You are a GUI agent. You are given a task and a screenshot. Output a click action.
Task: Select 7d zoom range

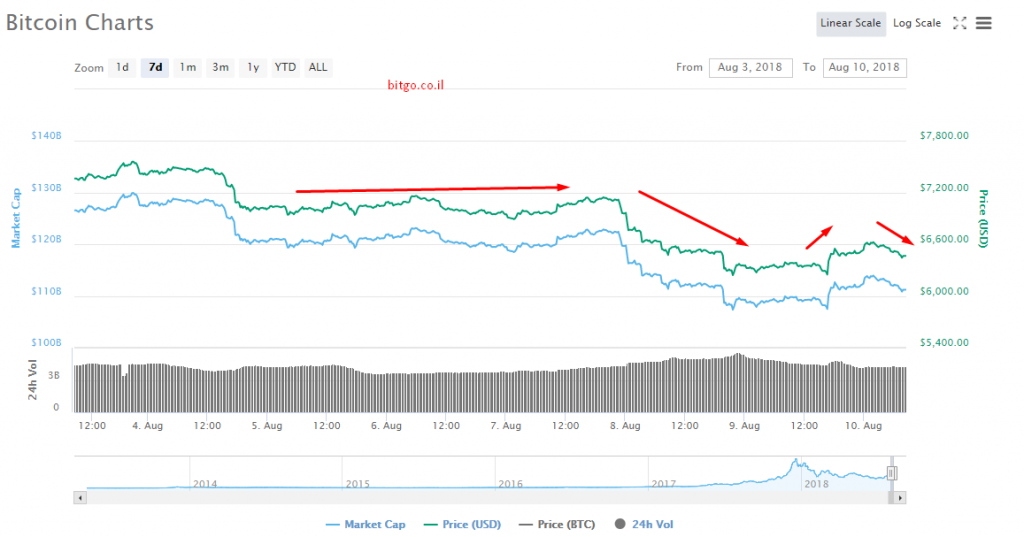click(155, 68)
